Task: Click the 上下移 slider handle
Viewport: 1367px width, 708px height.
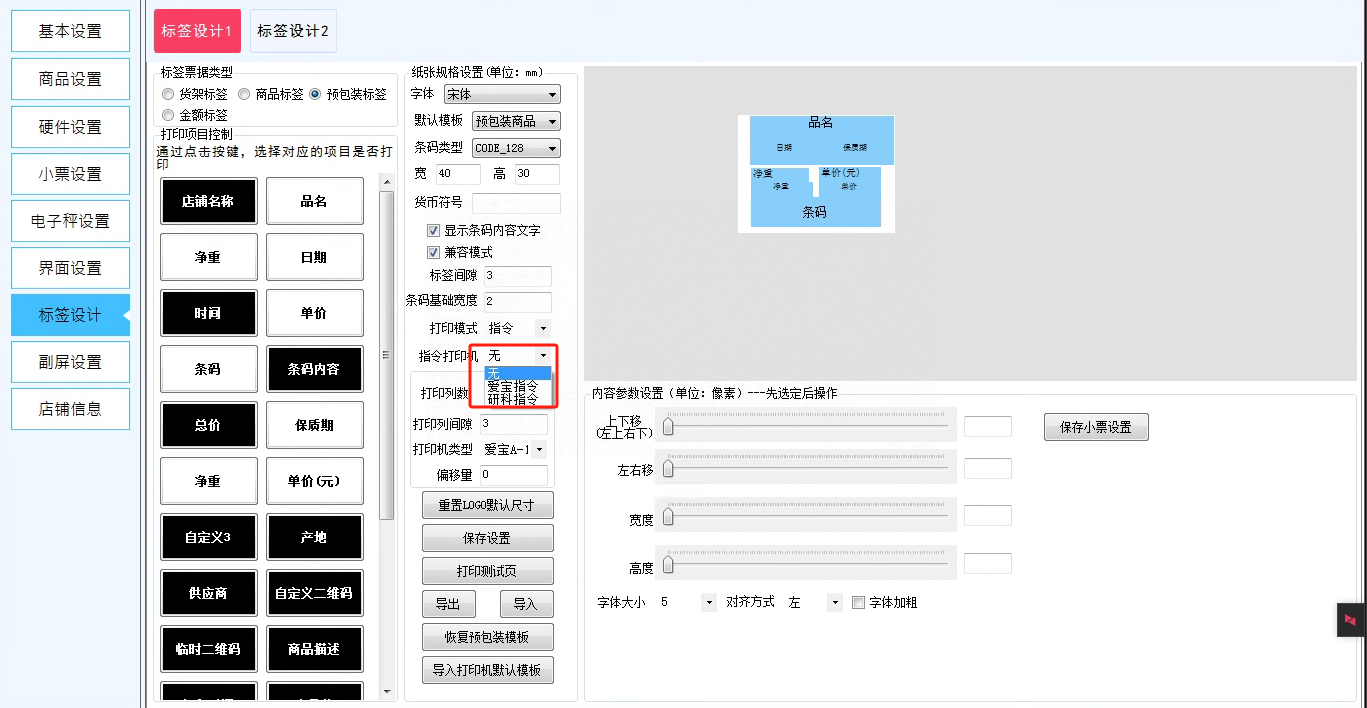Action: (x=668, y=428)
